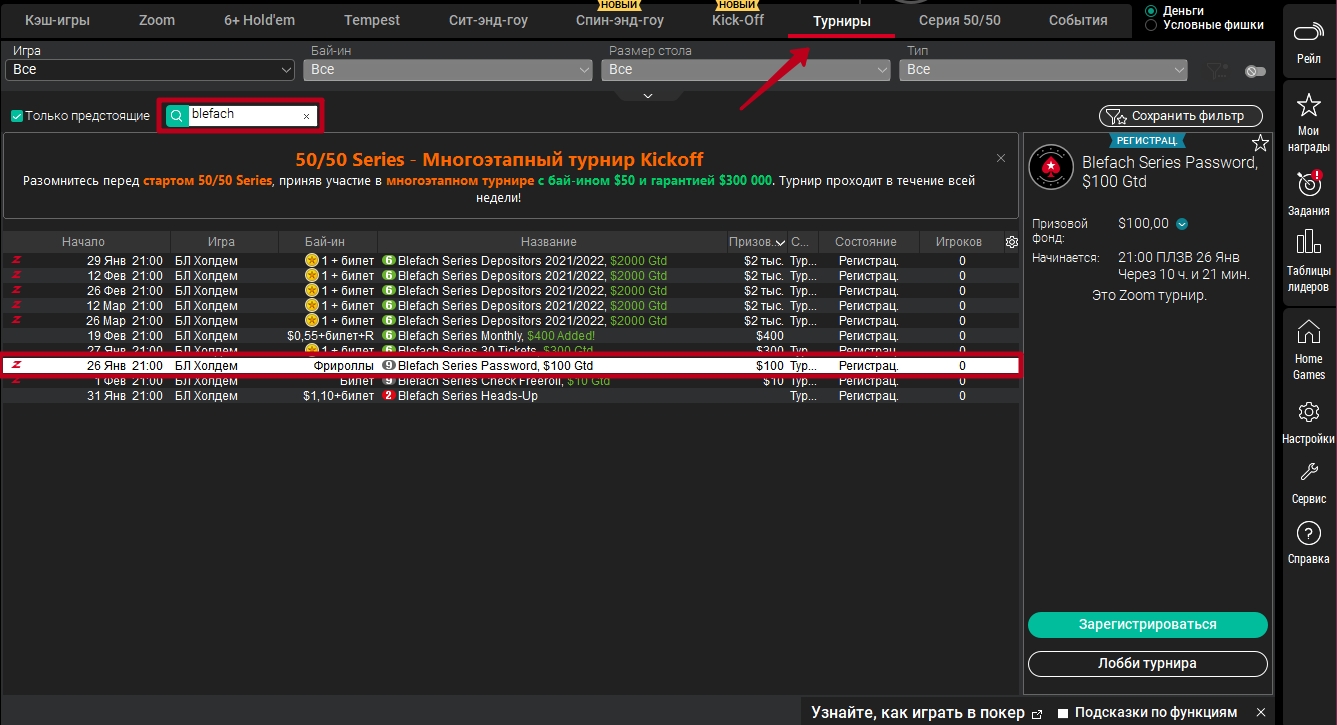Open the Задания challenges icon

[x=1308, y=193]
